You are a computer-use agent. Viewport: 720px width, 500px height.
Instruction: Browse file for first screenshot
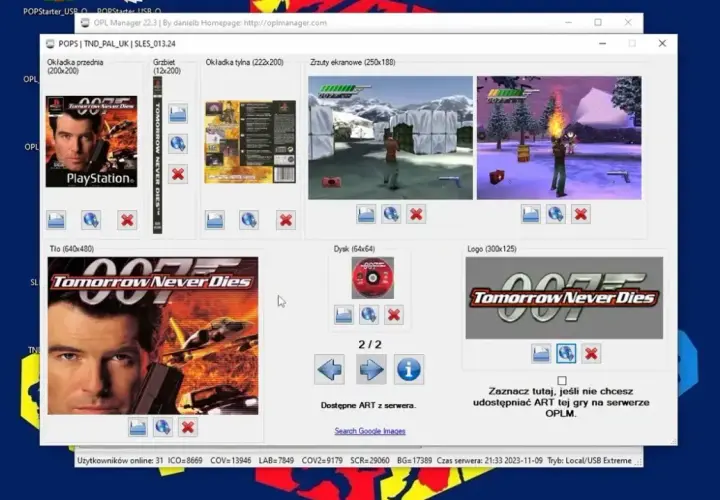pos(366,214)
